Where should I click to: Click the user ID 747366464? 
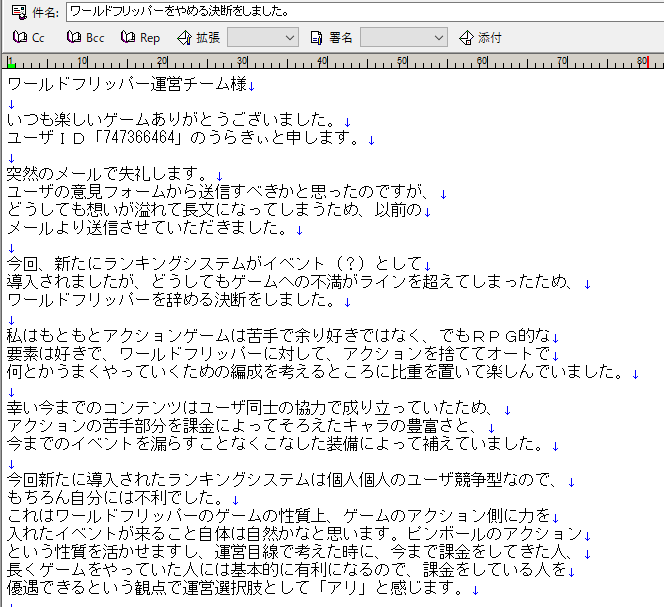click(x=139, y=138)
